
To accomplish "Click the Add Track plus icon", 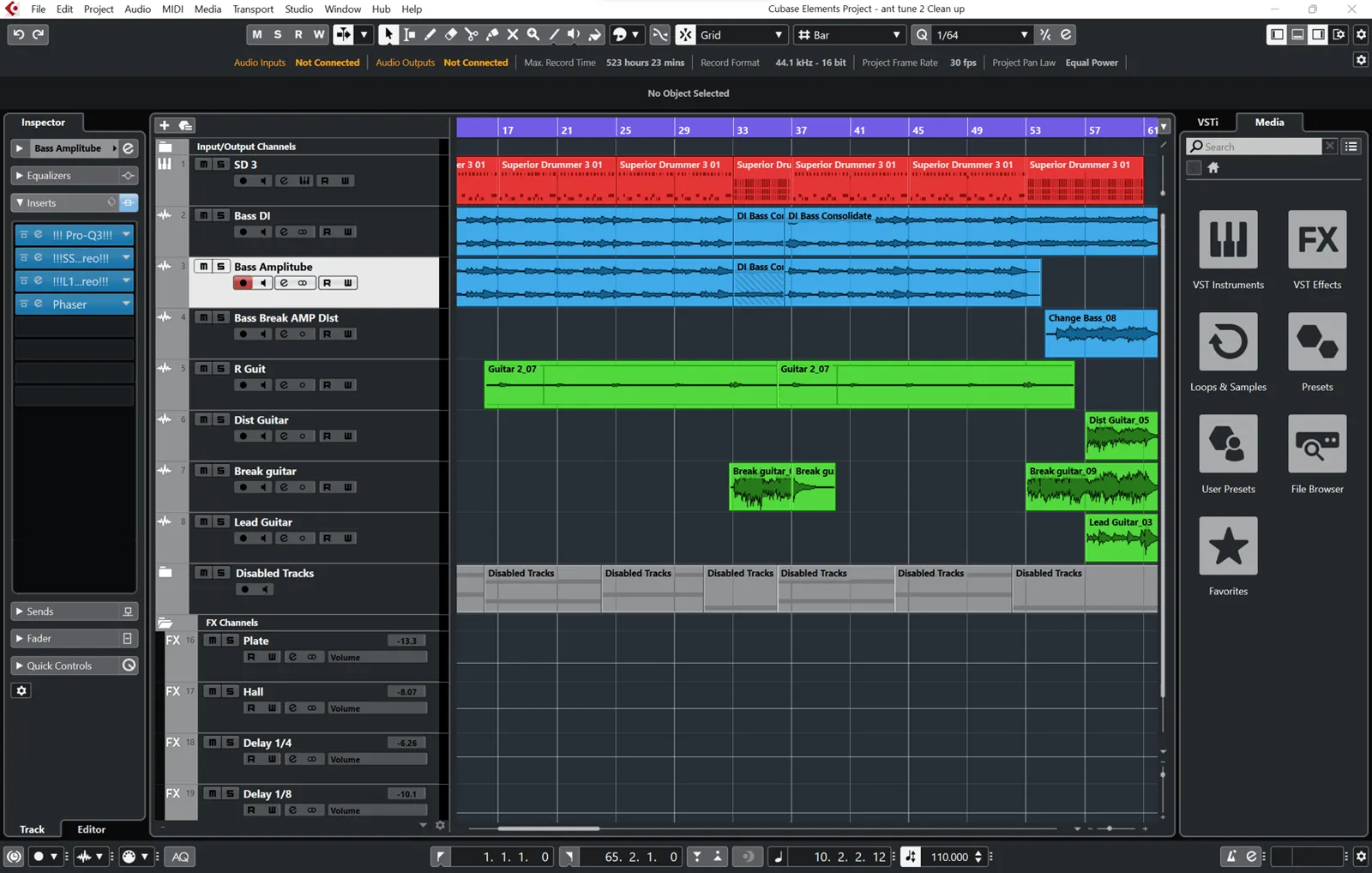I will 165,125.
